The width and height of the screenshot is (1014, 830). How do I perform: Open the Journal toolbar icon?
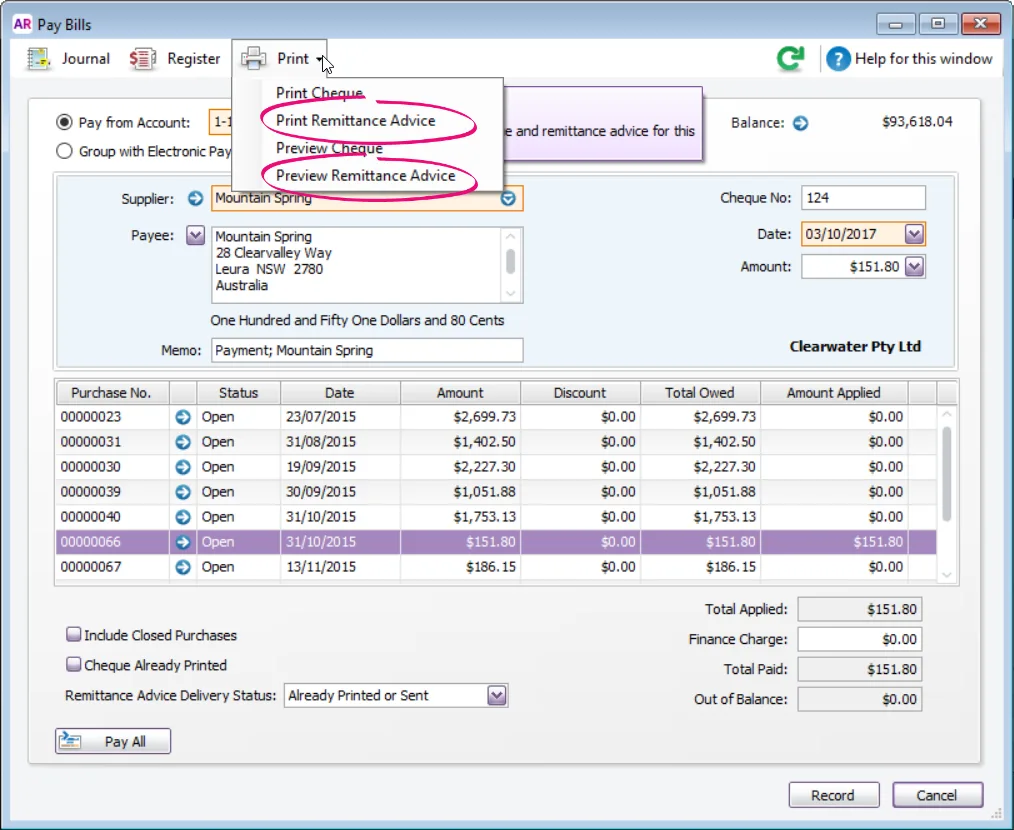click(39, 59)
